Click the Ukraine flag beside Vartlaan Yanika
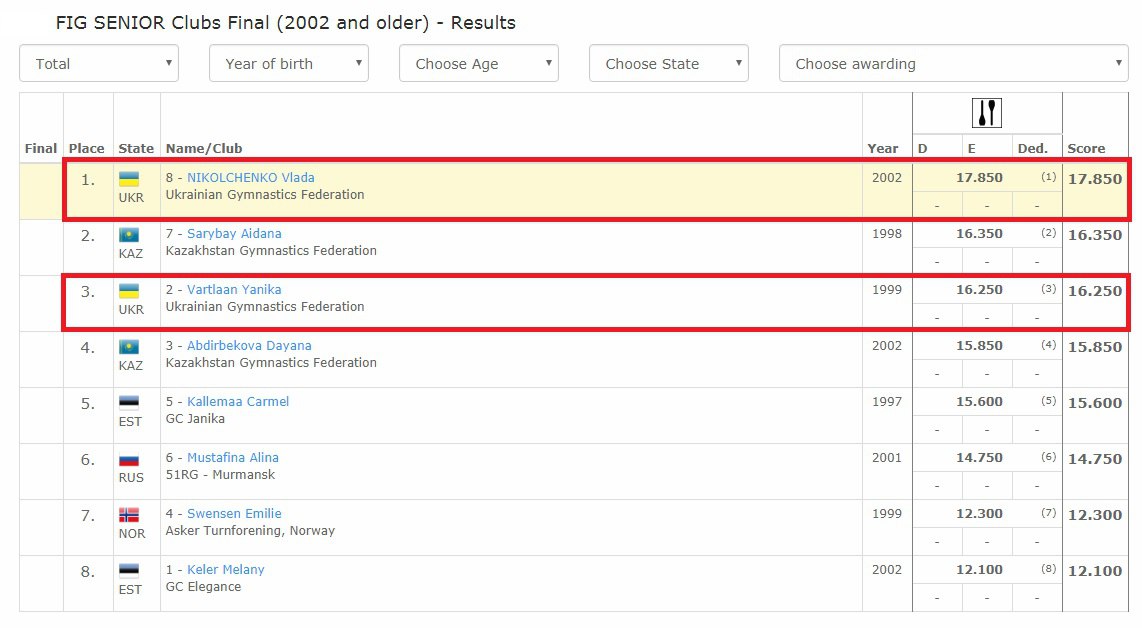The image size is (1142, 628). click(130, 291)
